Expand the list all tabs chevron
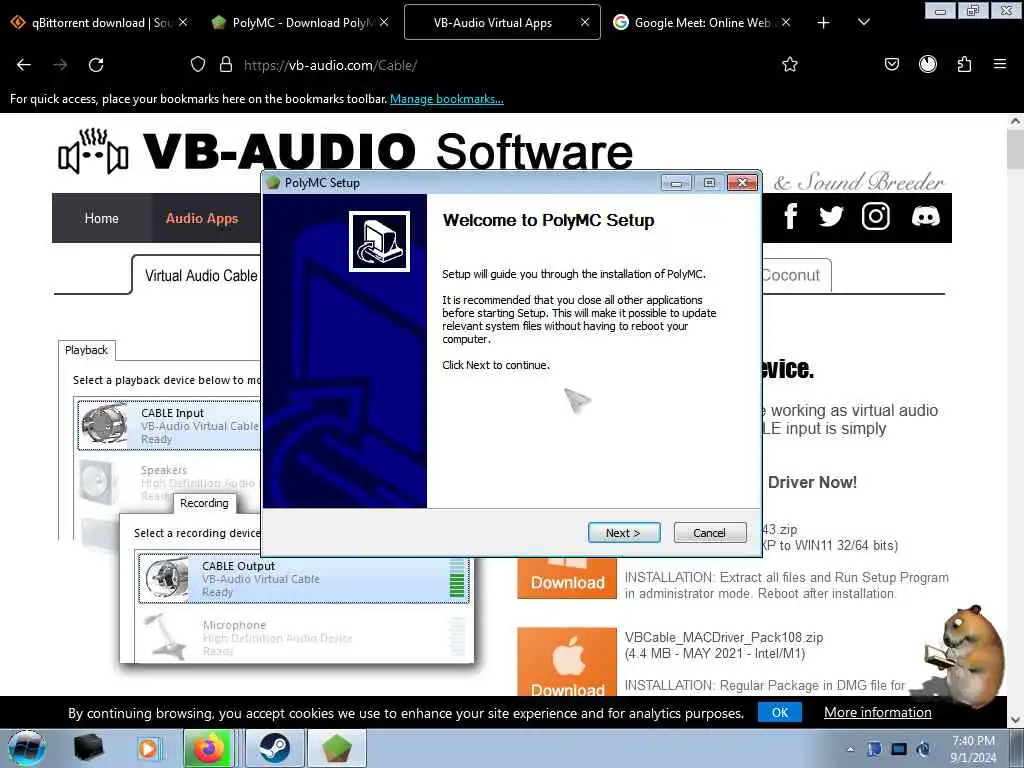 [863, 23]
